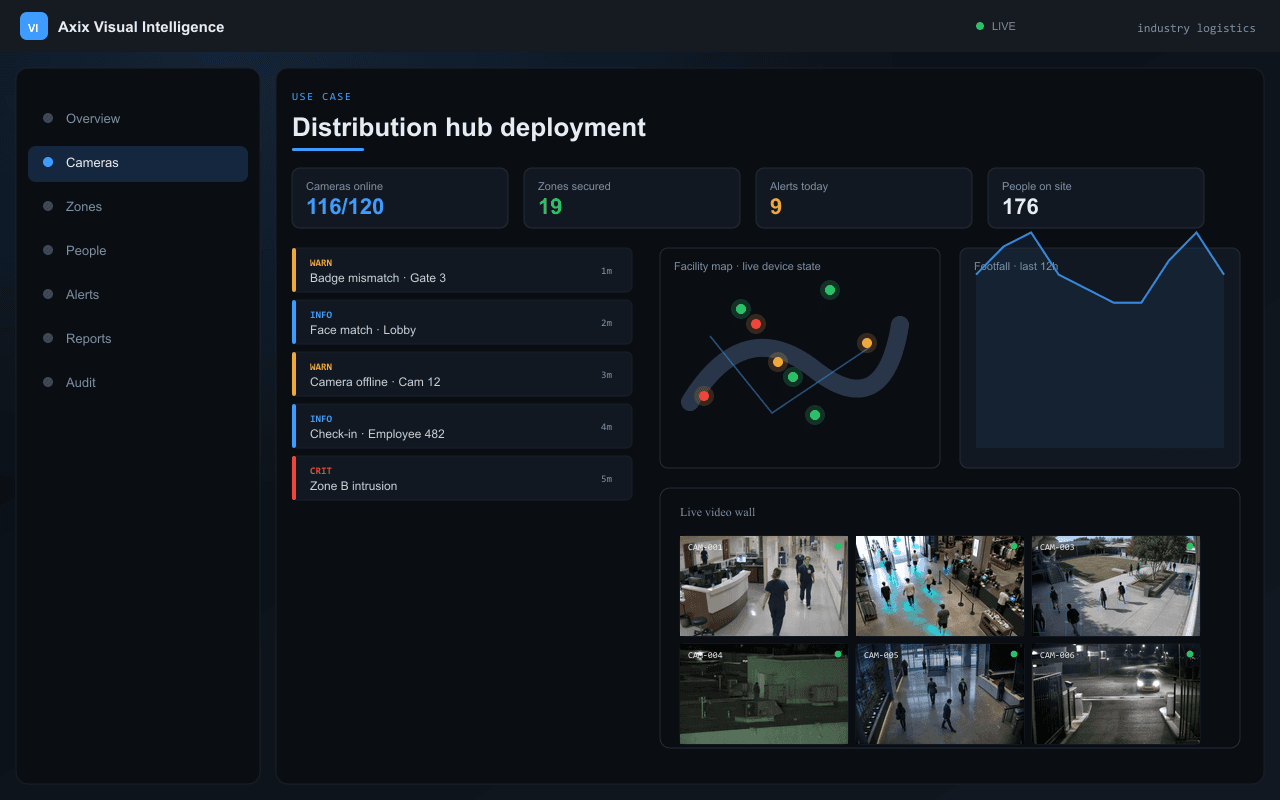This screenshot has width=1280, height=800.
Task: Go to Zones in the sidebar
Action: pos(138,207)
